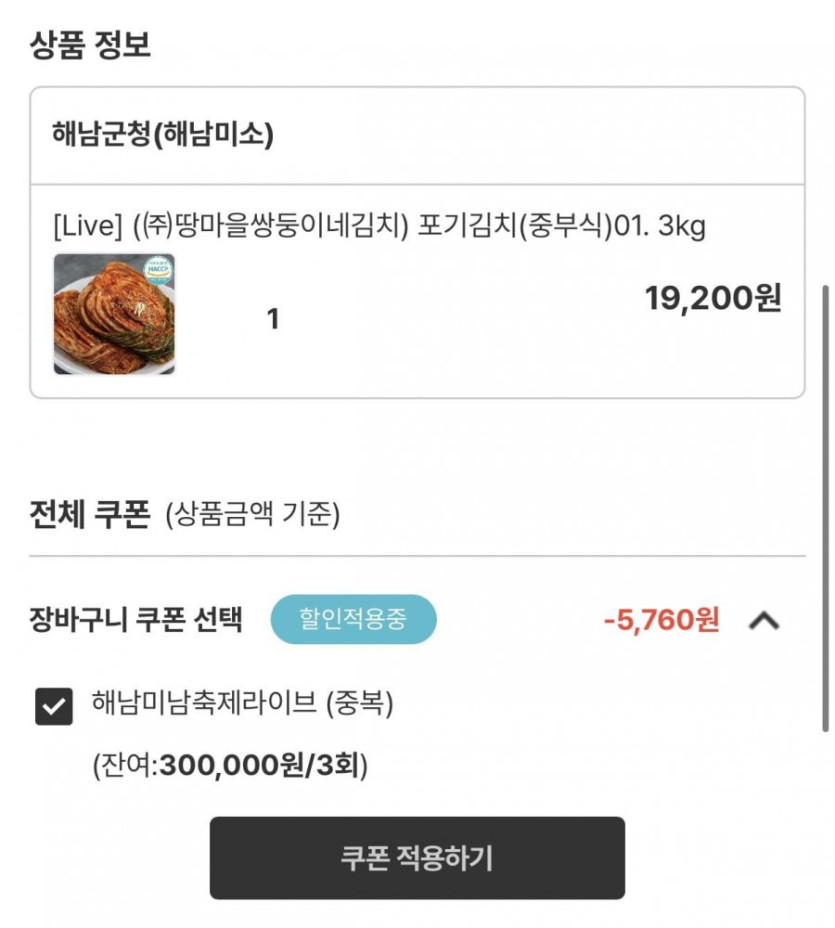Click the 쿠폰 적용하기 button

(x=417, y=858)
